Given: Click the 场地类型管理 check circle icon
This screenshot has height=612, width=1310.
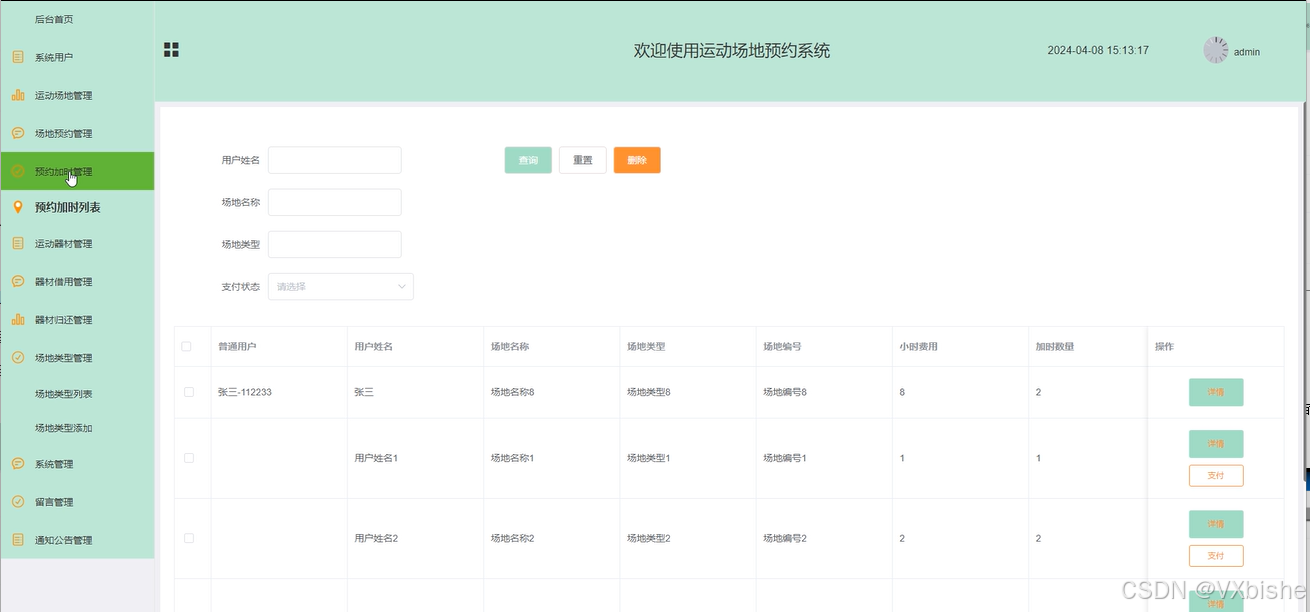Looking at the screenshot, I should tap(18, 357).
